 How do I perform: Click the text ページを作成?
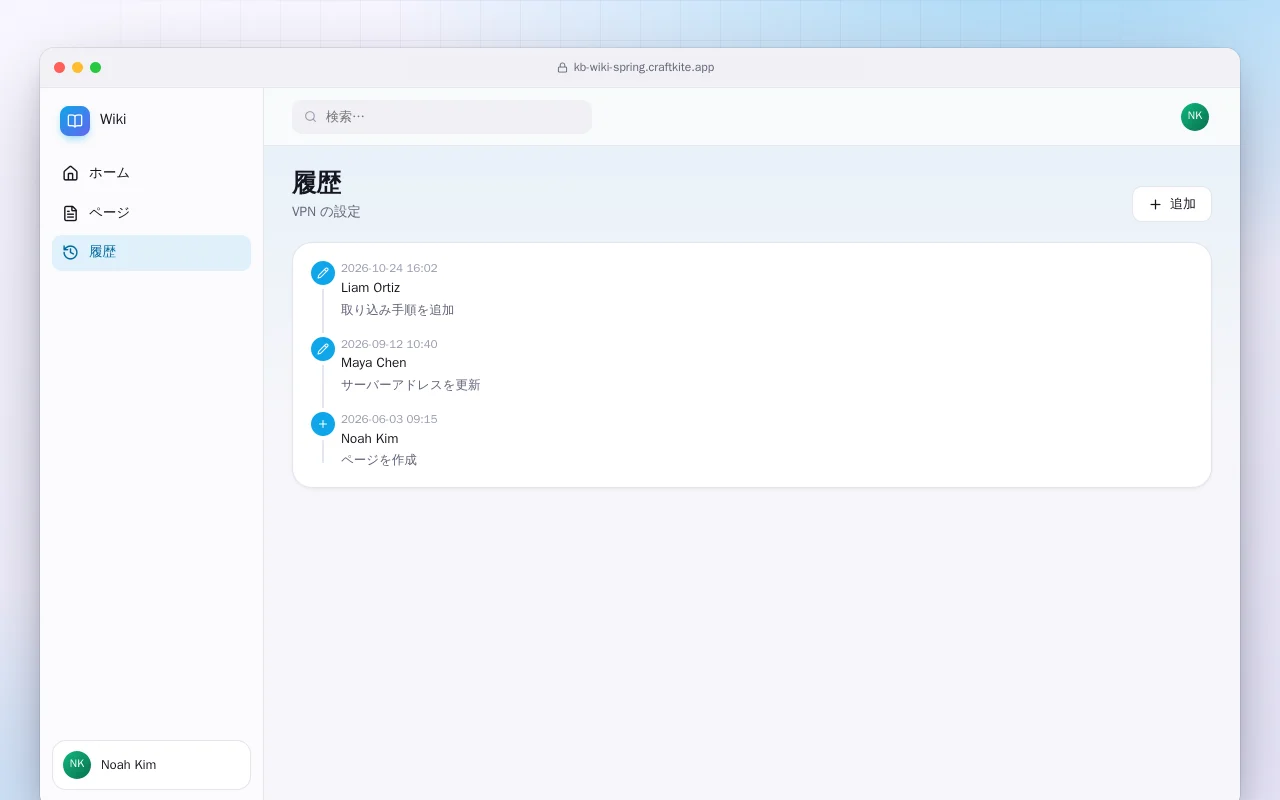(x=379, y=460)
